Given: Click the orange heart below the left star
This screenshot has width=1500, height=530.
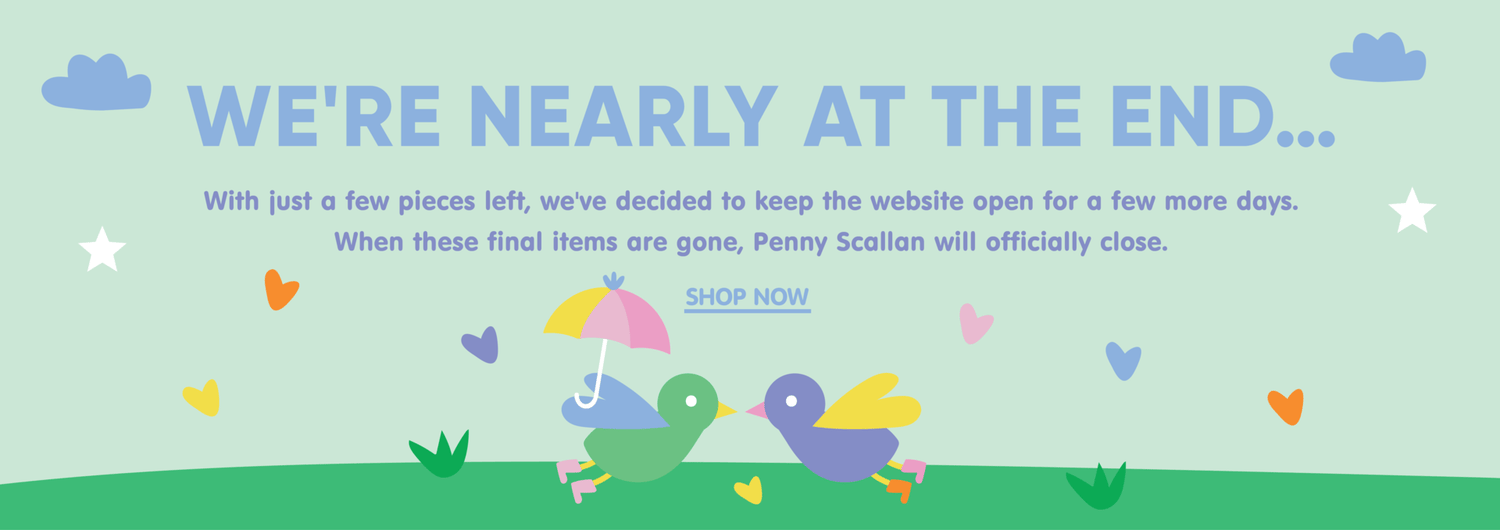Looking at the screenshot, I should (280, 290).
